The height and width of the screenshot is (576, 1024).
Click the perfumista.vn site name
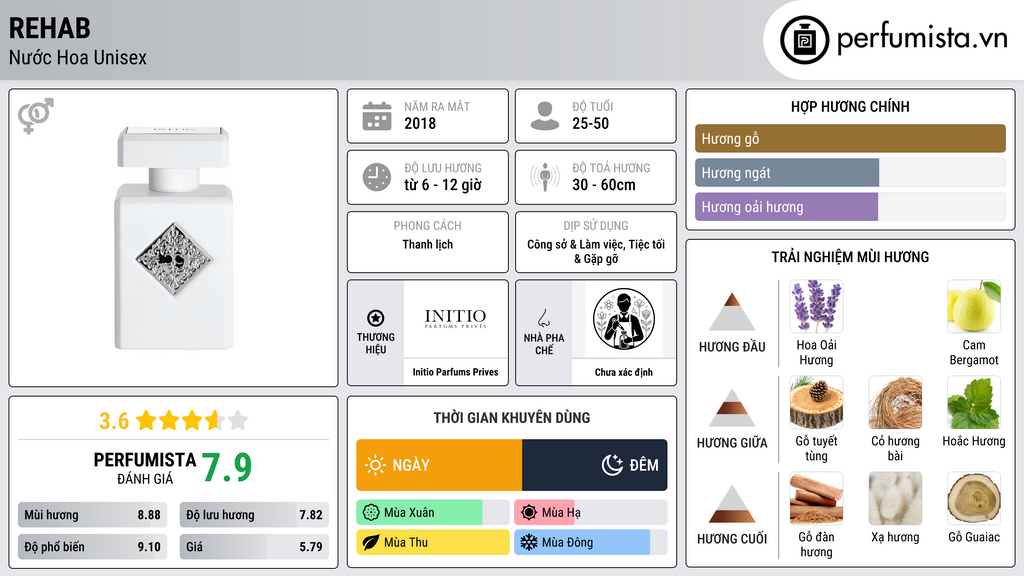pos(922,39)
